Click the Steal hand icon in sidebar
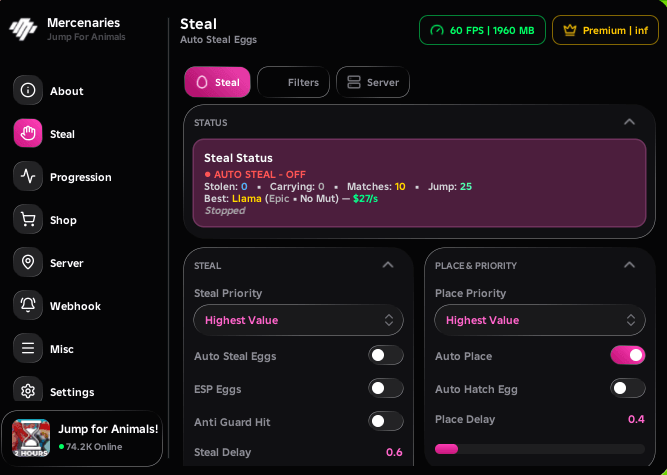Screen dimensions: 667x475 (28, 134)
